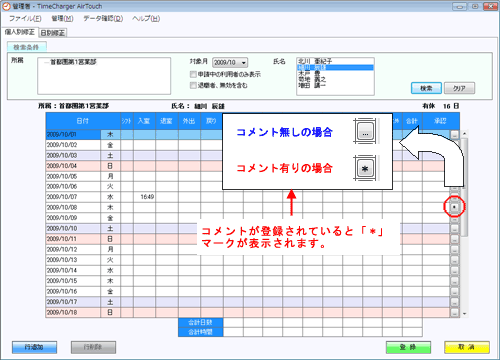Select 首都圏第1営業部 in the 所属 tree
Viewport: 500px width, 360px height.
pos(73,62)
